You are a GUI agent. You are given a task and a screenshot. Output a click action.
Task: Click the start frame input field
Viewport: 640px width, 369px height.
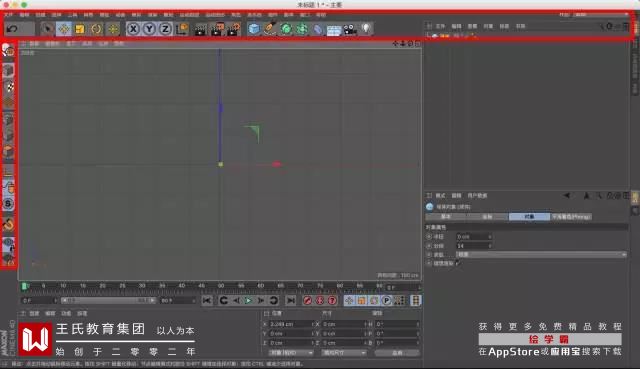pyautogui.click(x=38, y=300)
